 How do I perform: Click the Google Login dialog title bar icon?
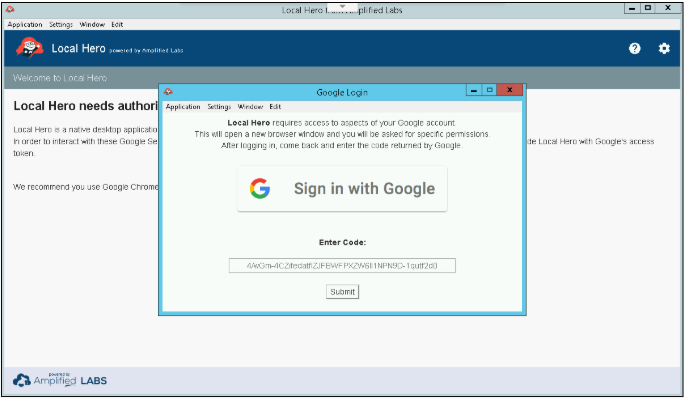(168, 91)
